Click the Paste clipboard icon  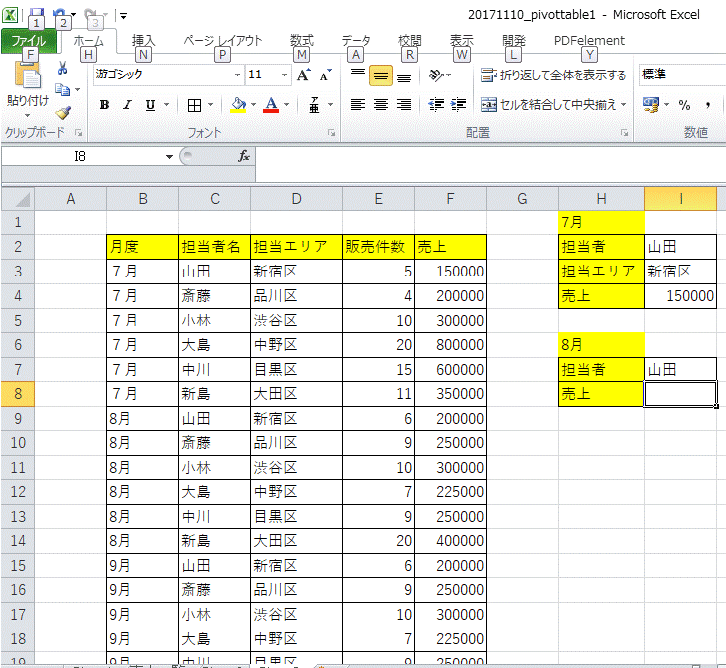(27, 77)
